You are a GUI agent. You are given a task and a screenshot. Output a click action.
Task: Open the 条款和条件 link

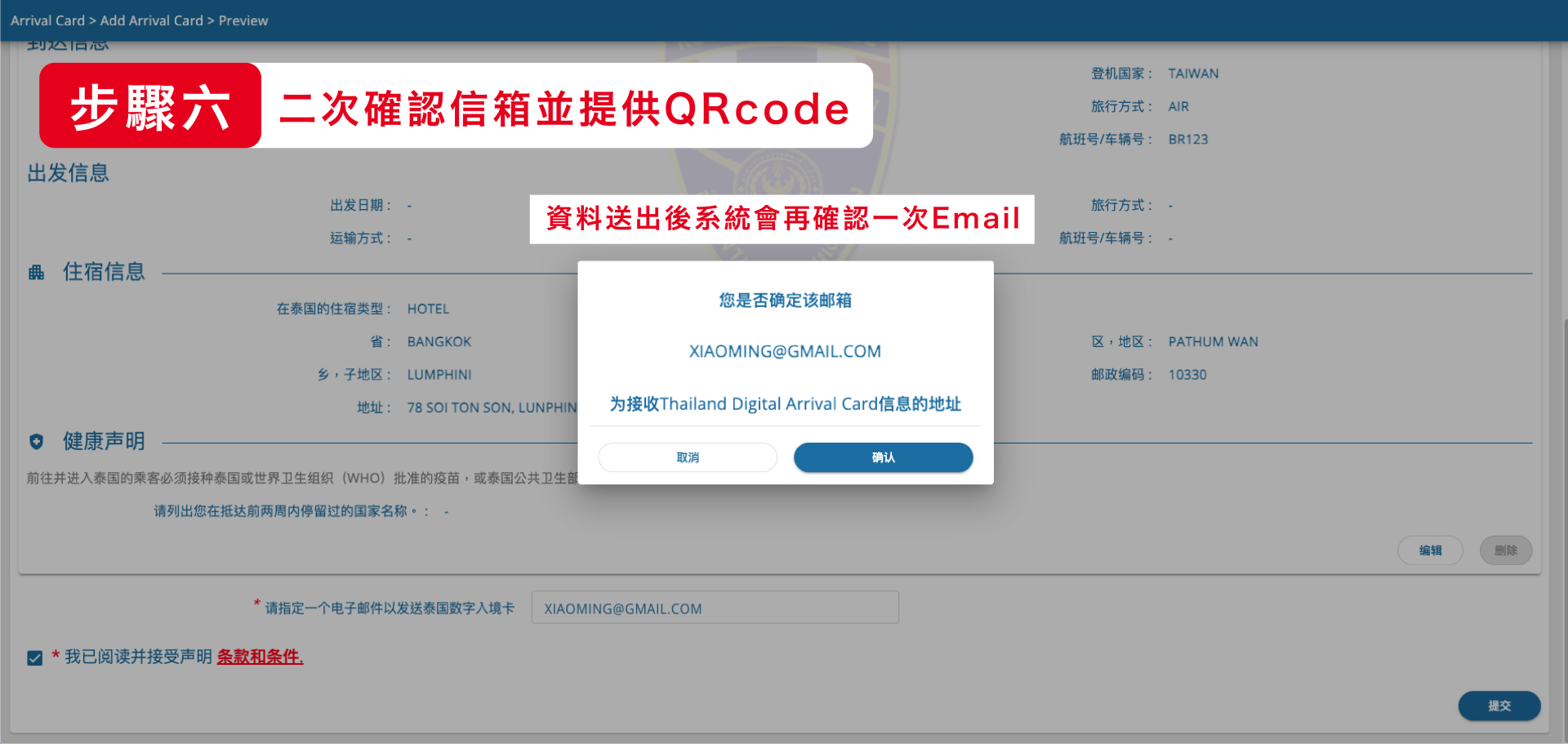(260, 657)
